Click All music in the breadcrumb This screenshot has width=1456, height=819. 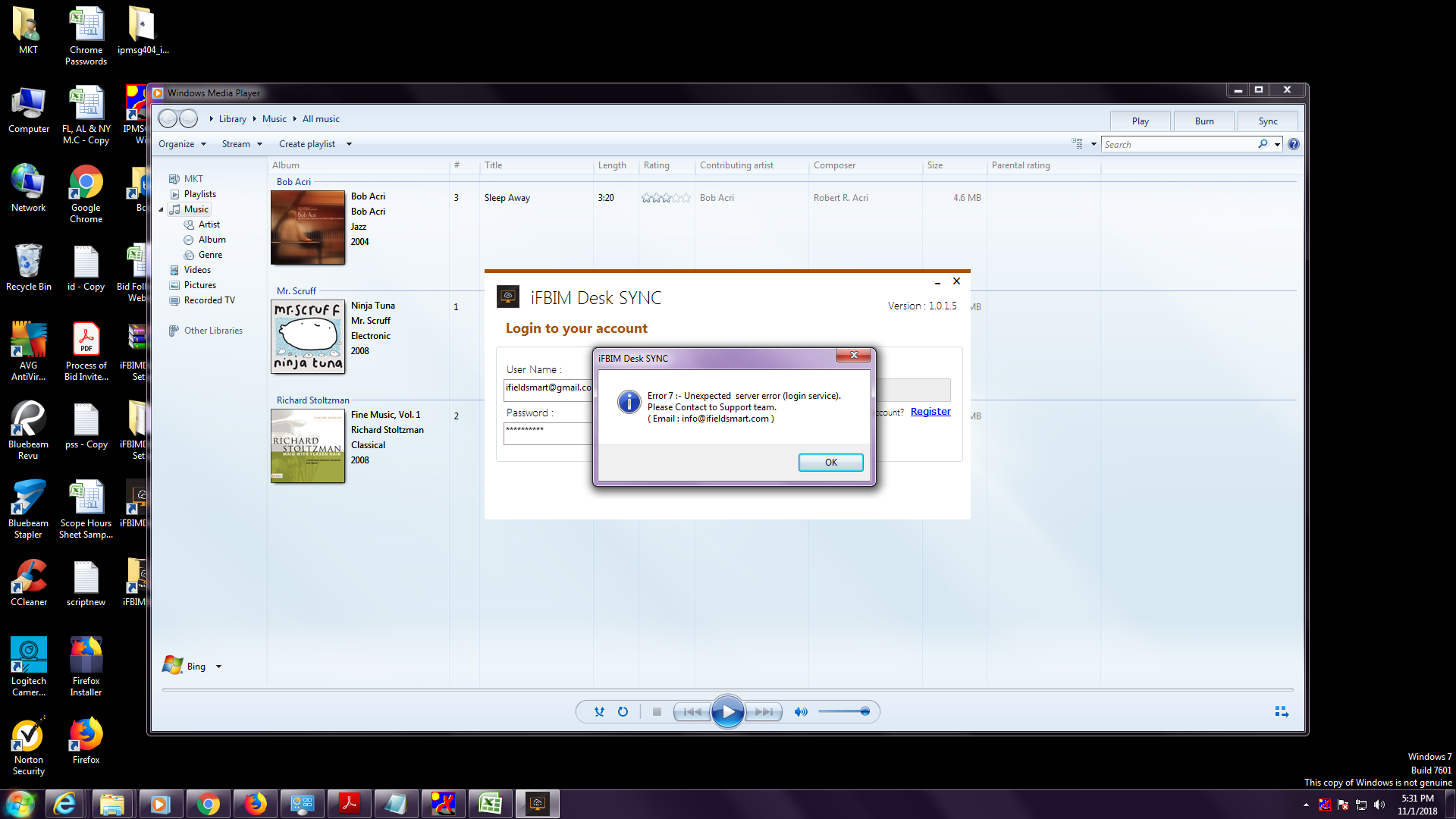pos(321,119)
